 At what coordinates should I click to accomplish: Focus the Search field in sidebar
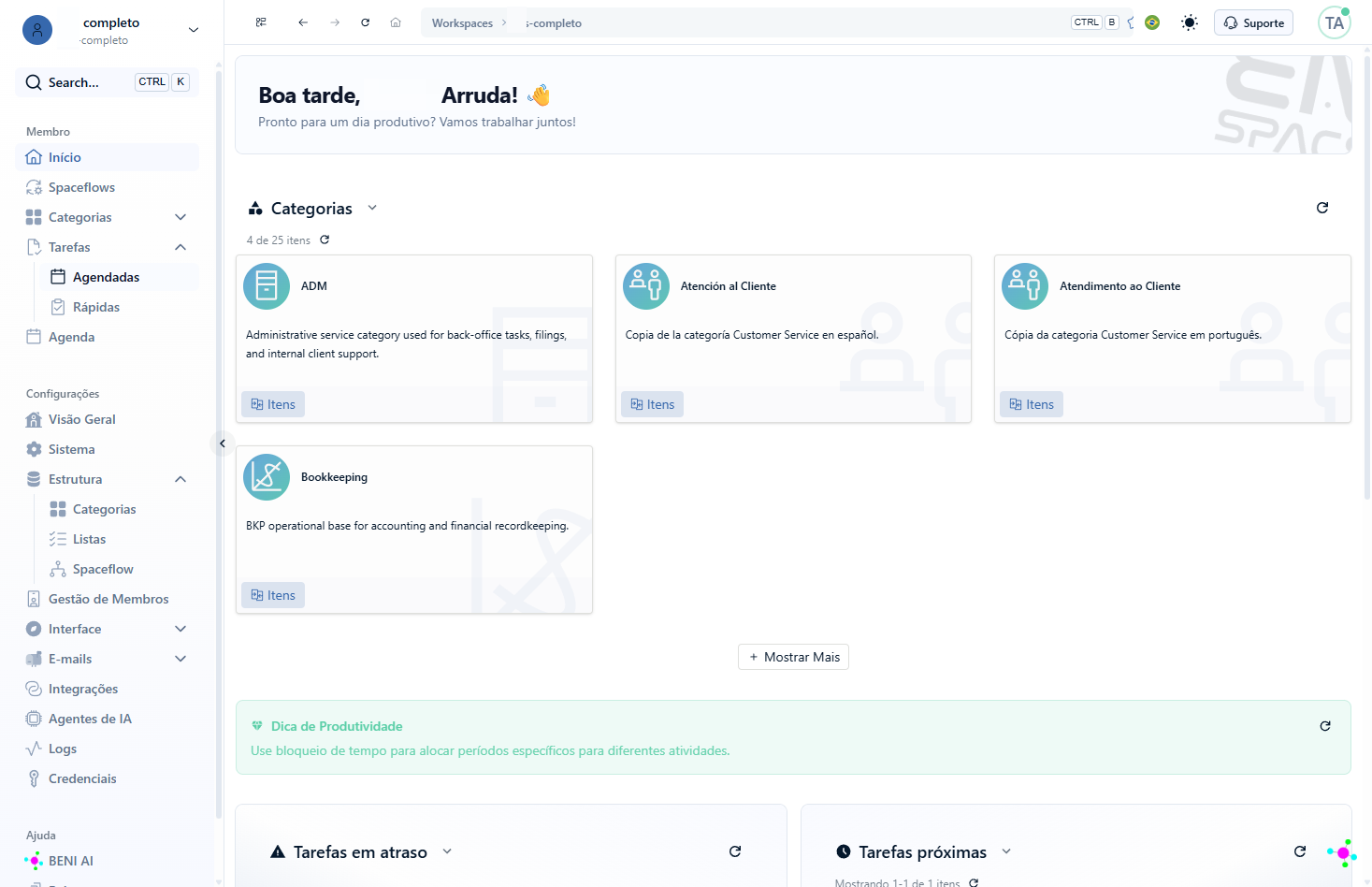click(107, 82)
